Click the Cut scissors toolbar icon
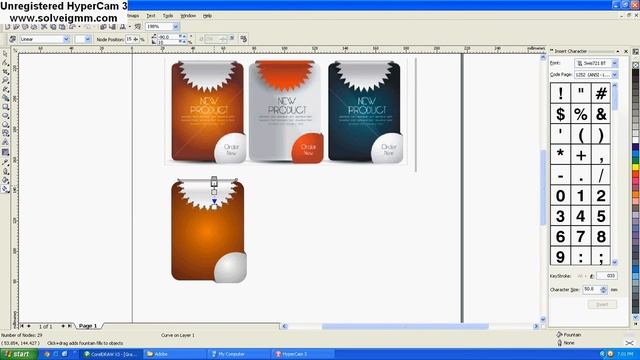 click(x=44, y=27)
